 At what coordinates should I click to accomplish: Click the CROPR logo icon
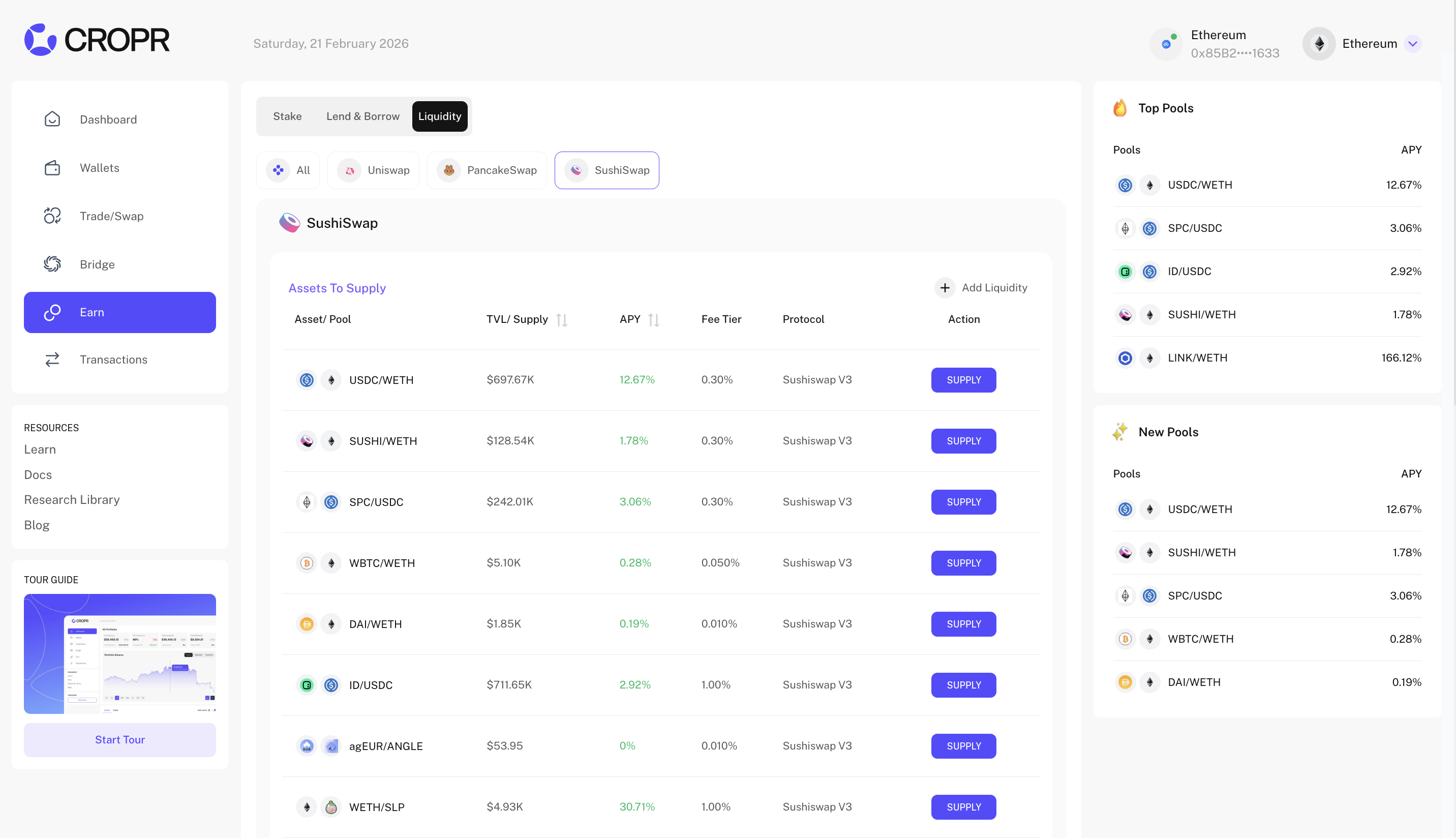(40, 40)
